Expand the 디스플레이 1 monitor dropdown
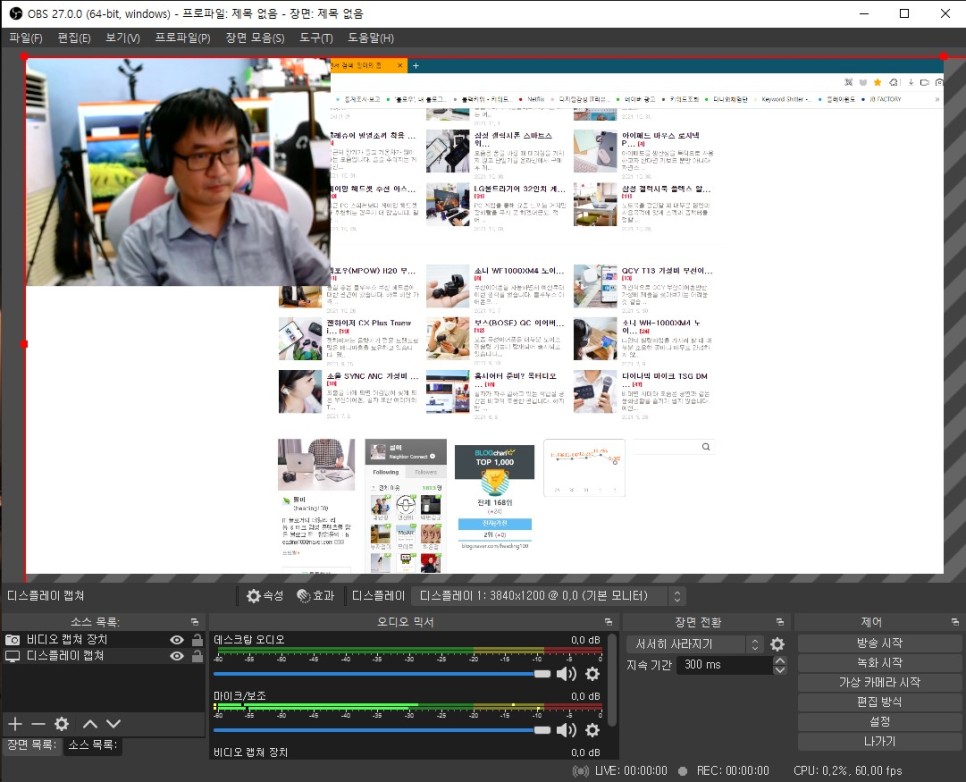 pos(549,596)
